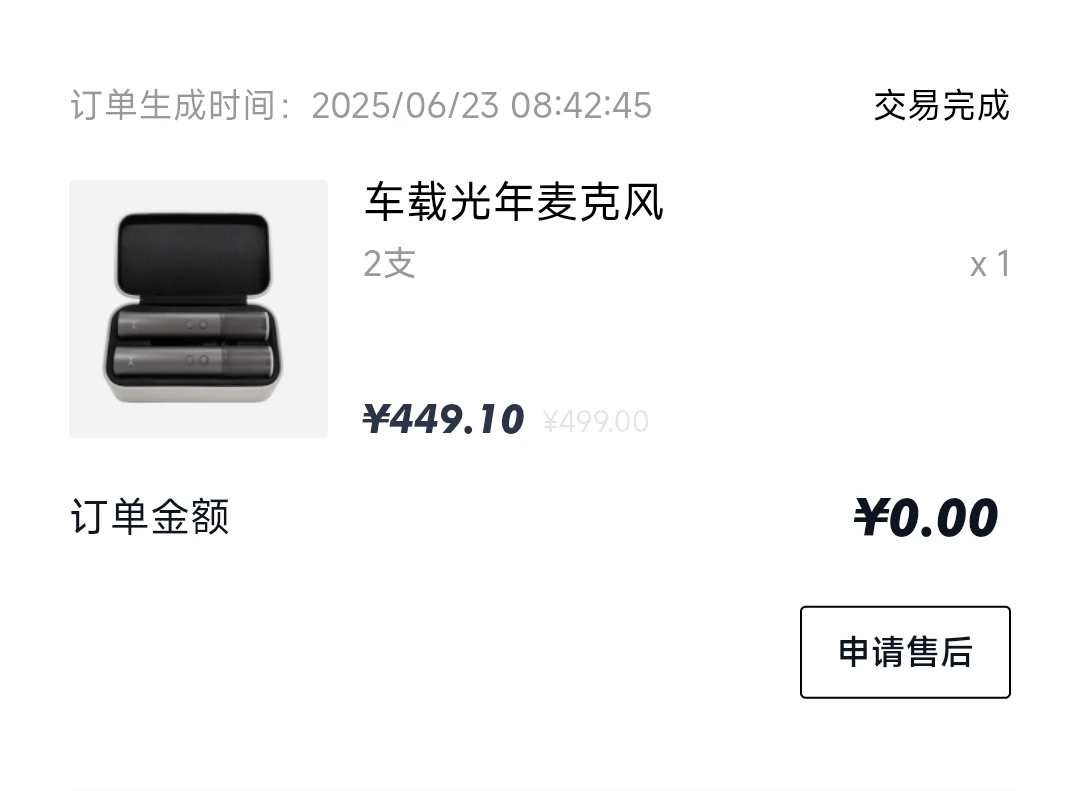
Task: Click the yen symbol of the order total
Action: pyautogui.click(x=871, y=517)
